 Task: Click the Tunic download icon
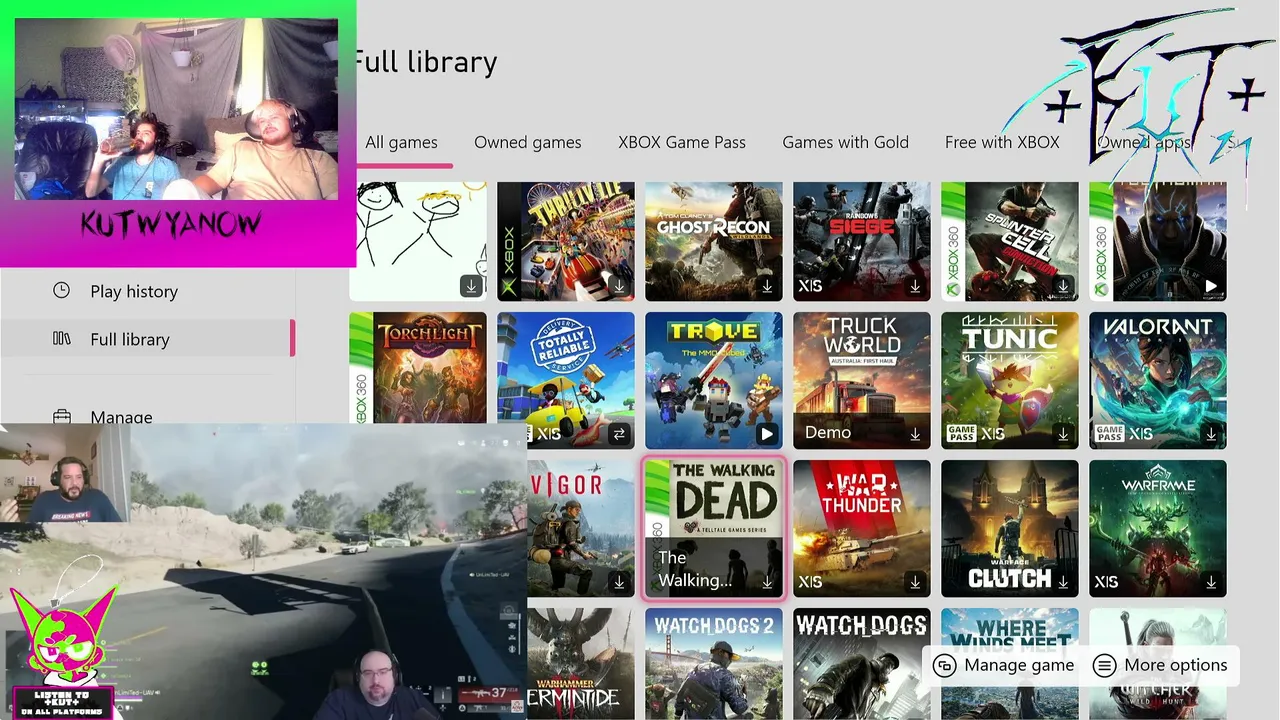pos(1063,434)
